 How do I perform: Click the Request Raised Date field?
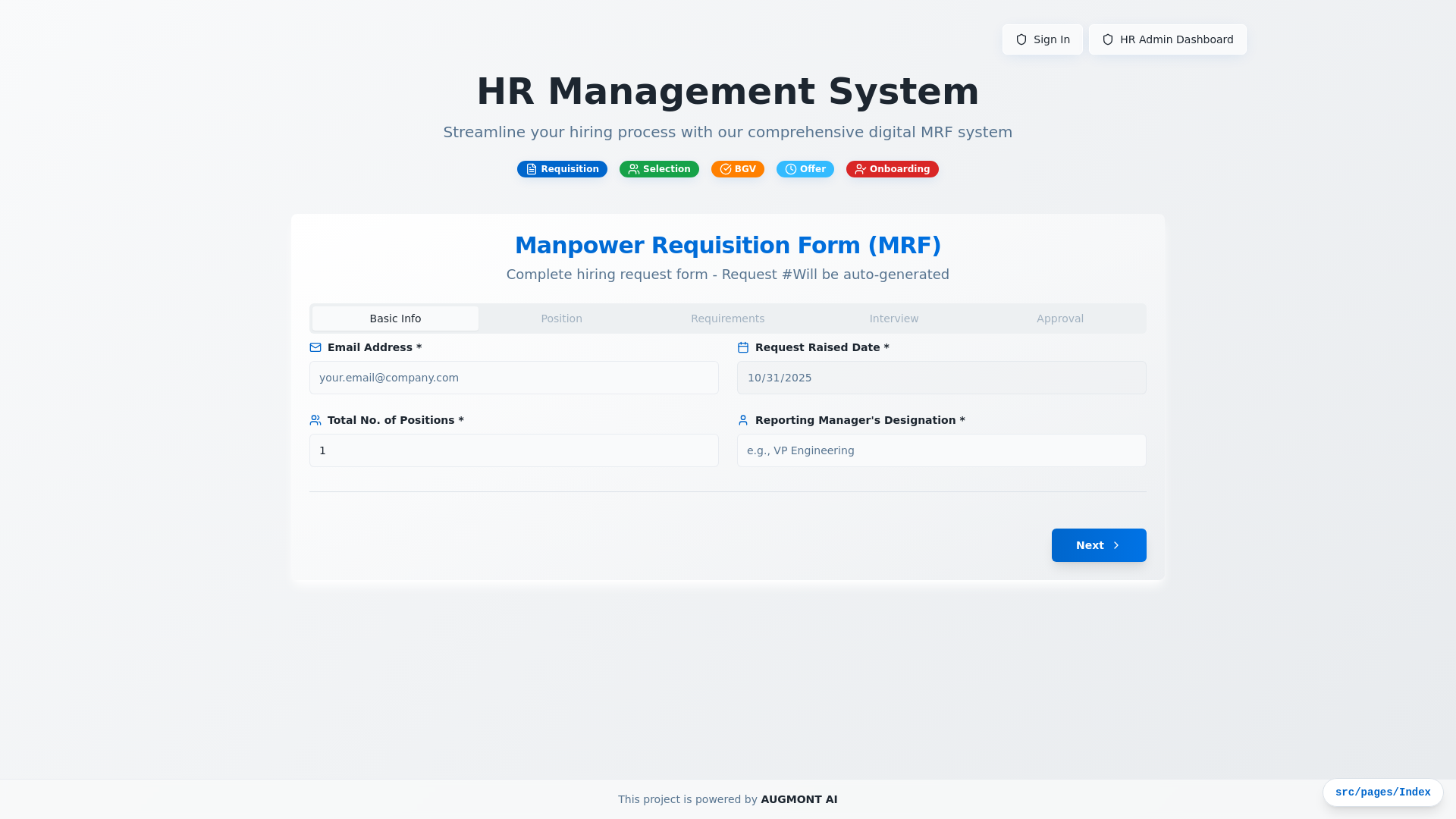point(942,378)
